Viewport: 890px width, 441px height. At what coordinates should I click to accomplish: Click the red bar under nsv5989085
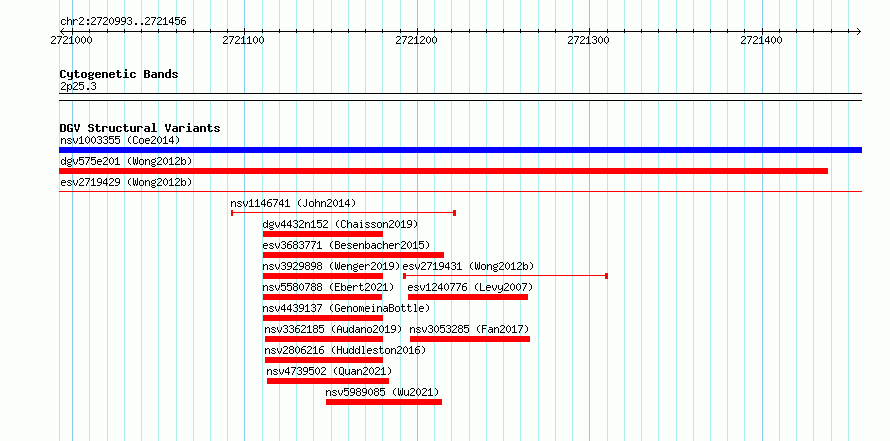click(384, 402)
